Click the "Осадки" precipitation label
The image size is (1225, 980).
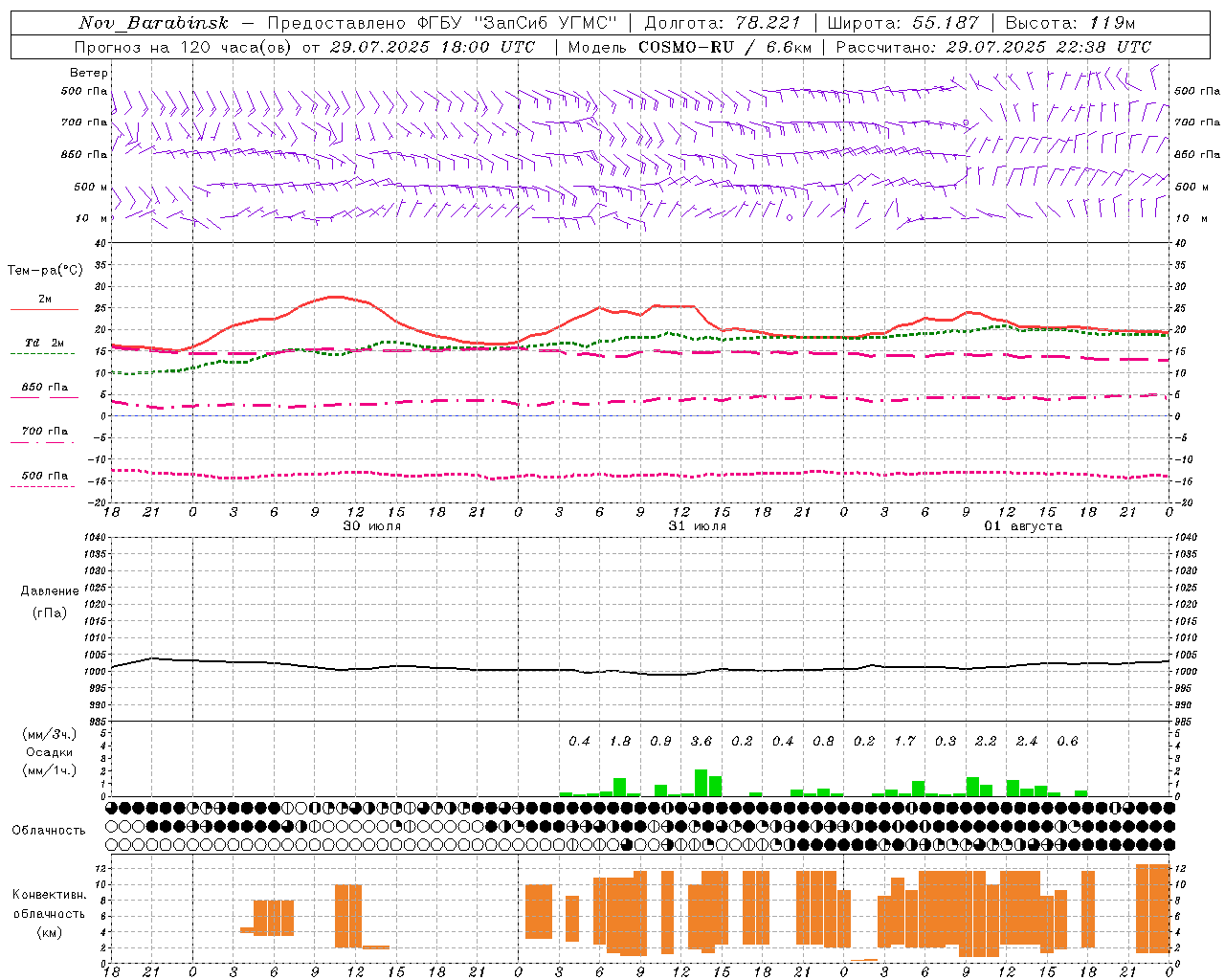tap(49, 752)
